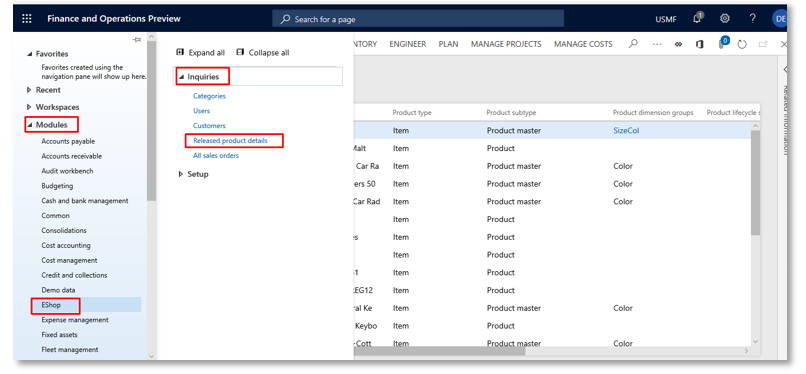Viewport: 806px width, 374px height.
Task: Select the Audit workbench module
Action: tap(67, 171)
